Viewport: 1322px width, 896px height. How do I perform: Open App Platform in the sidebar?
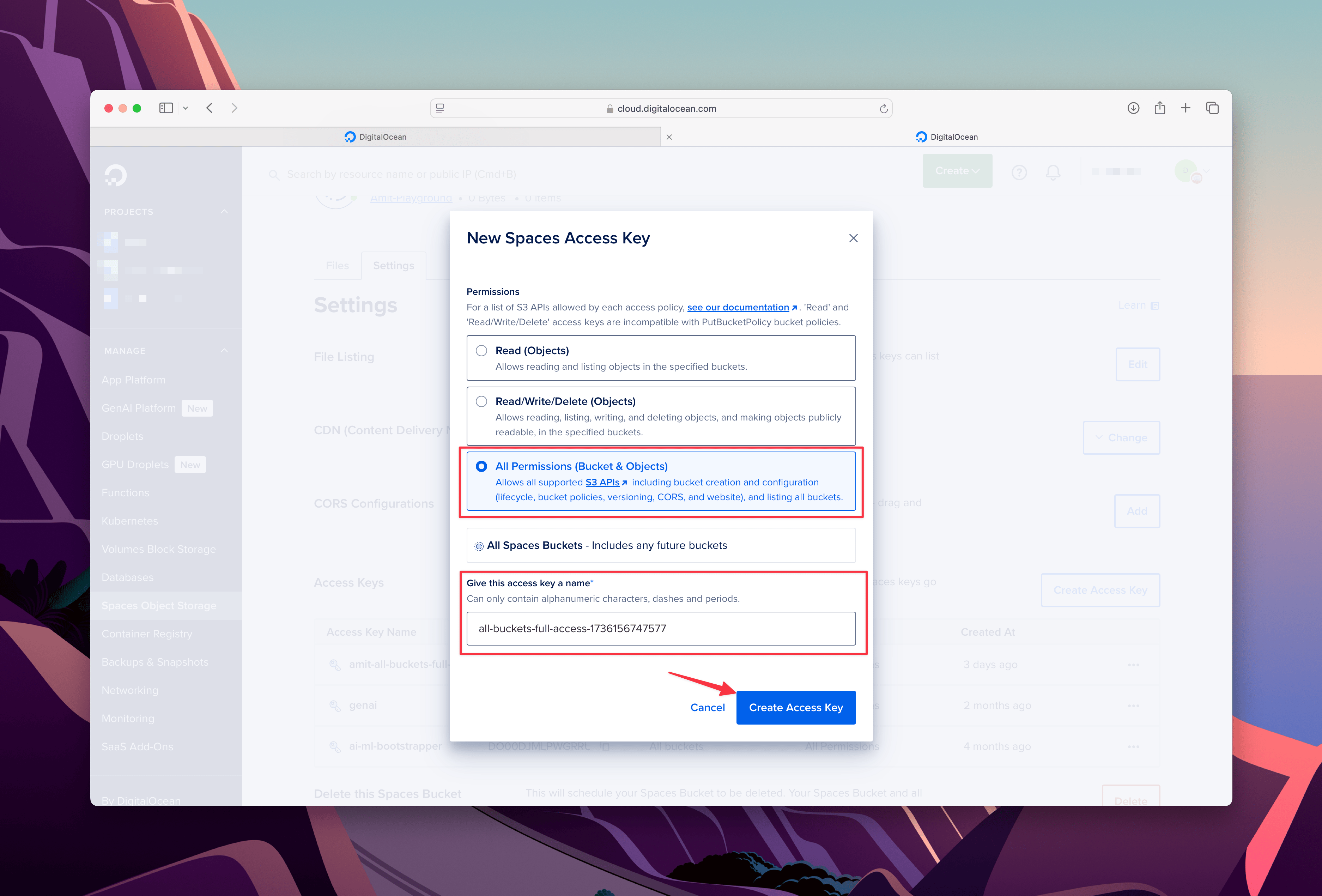tap(134, 380)
